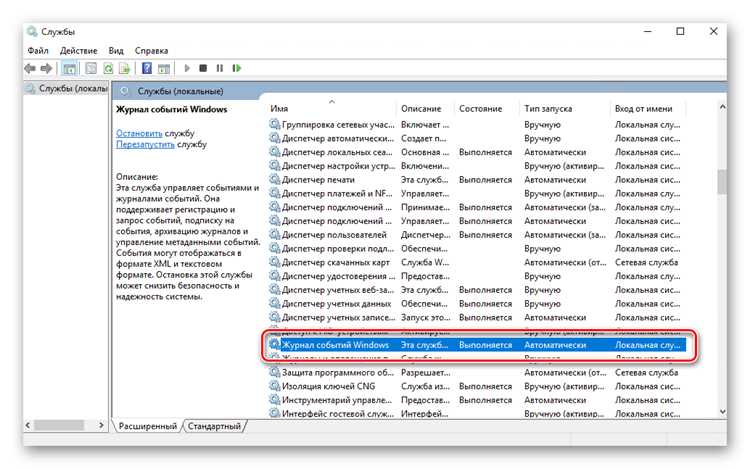Select the Диспетчер скачанных карт service

coord(477,262)
